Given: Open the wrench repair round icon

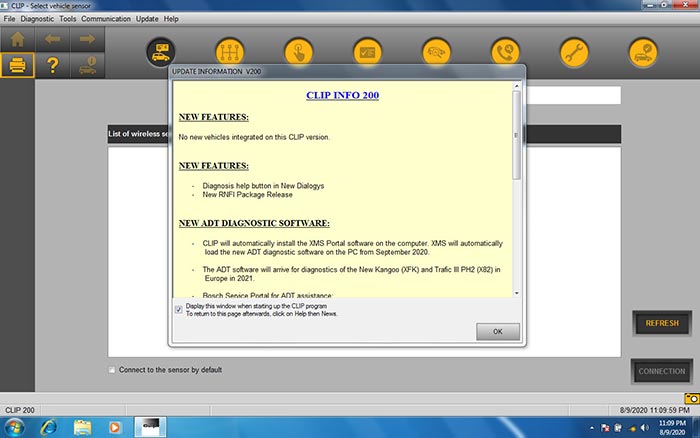Looking at the screenshot, I should (x=574, y=52).
